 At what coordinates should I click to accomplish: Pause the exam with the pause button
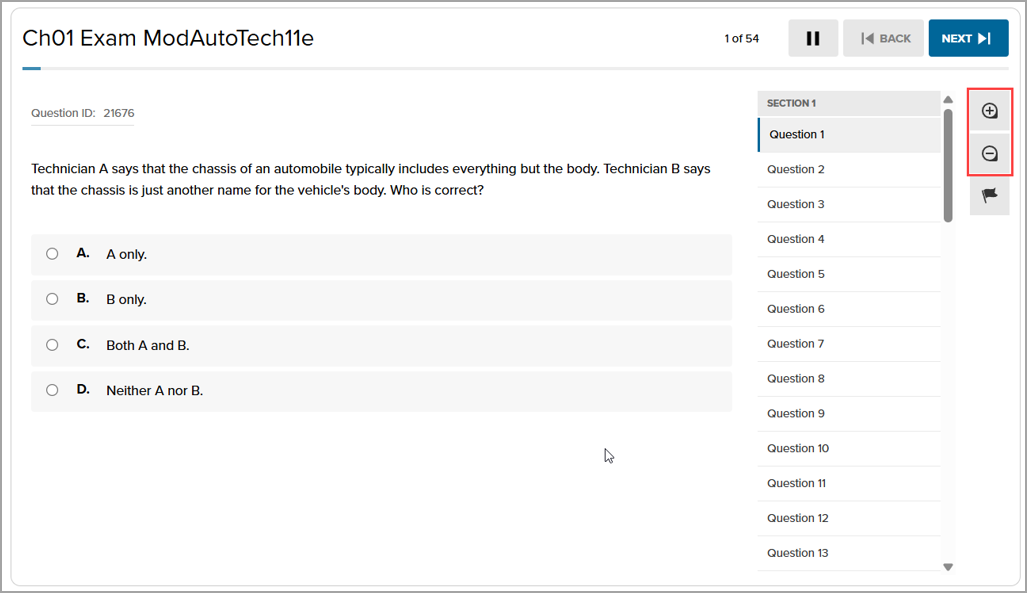813,39
